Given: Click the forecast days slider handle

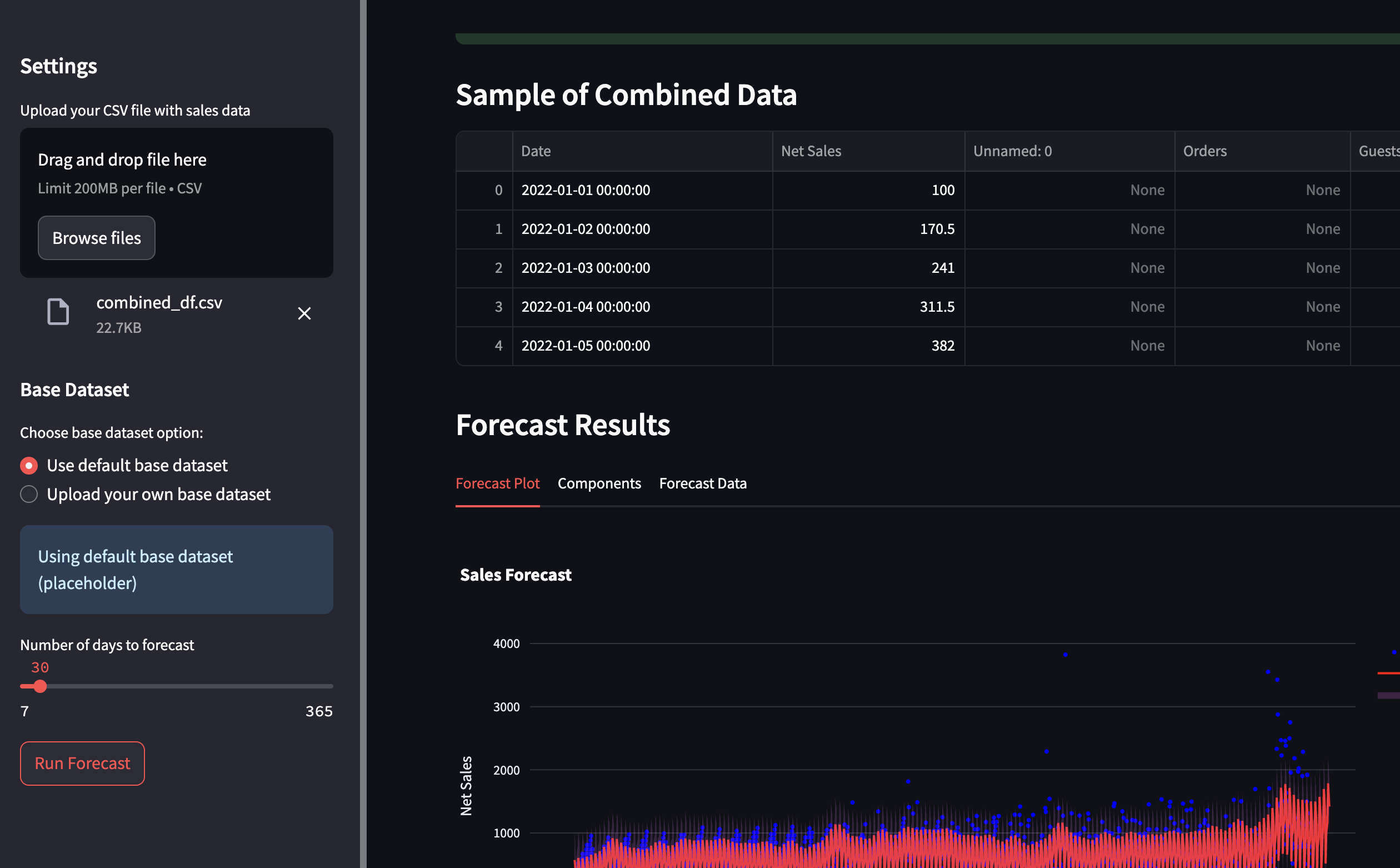Looking at the screenshot, I should point(39,686).
